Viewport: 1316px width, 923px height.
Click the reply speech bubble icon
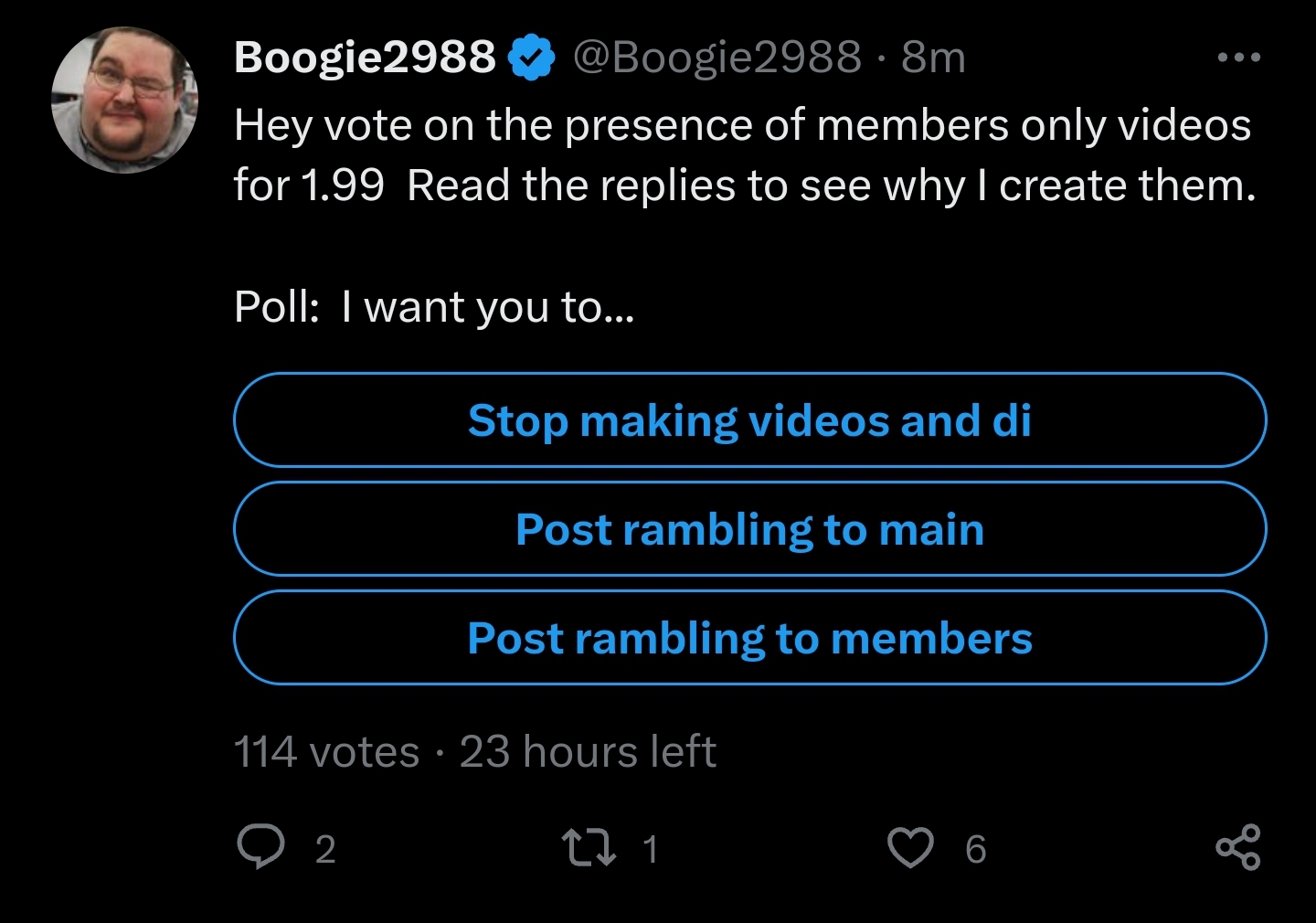[x=261, y=846]
